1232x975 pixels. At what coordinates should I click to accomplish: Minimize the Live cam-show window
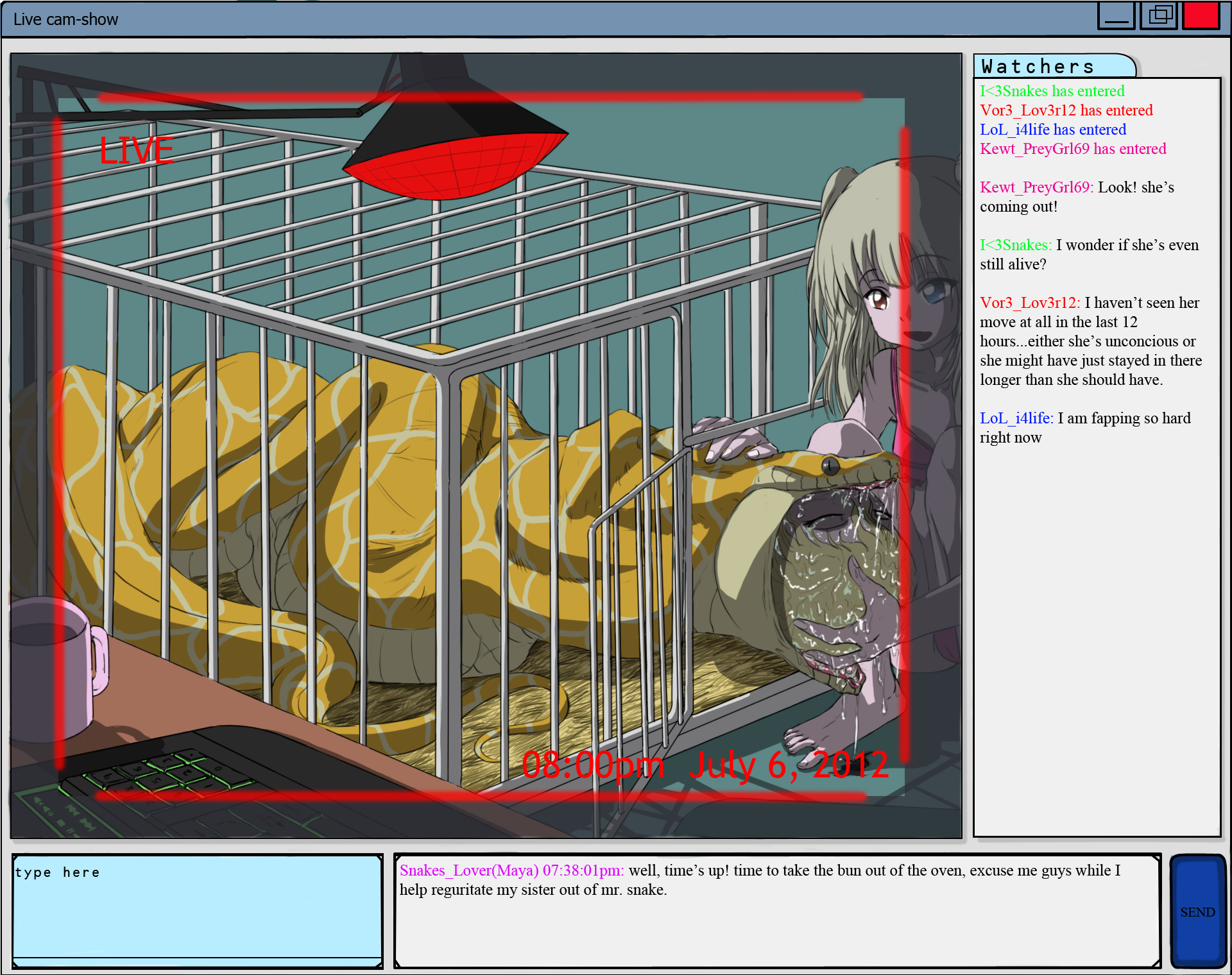[1116, 15]
